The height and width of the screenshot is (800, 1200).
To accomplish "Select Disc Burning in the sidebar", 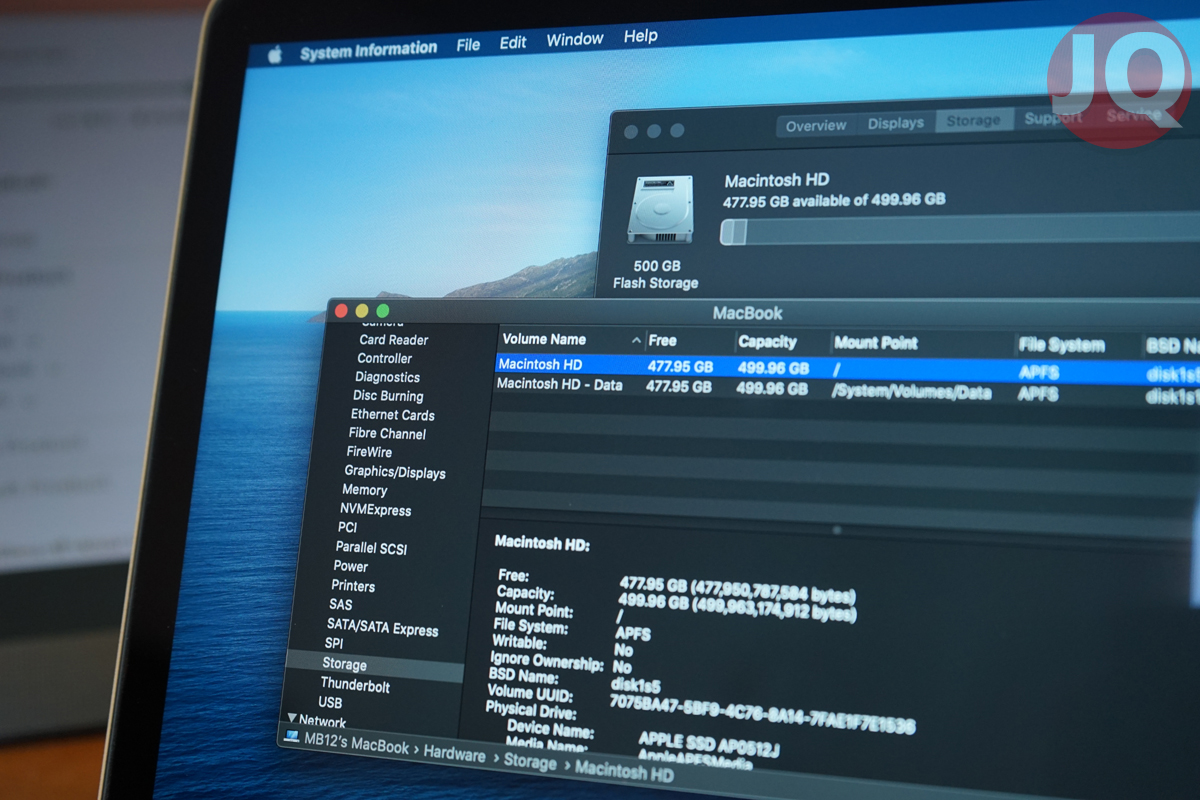I will tap(388, 396).
